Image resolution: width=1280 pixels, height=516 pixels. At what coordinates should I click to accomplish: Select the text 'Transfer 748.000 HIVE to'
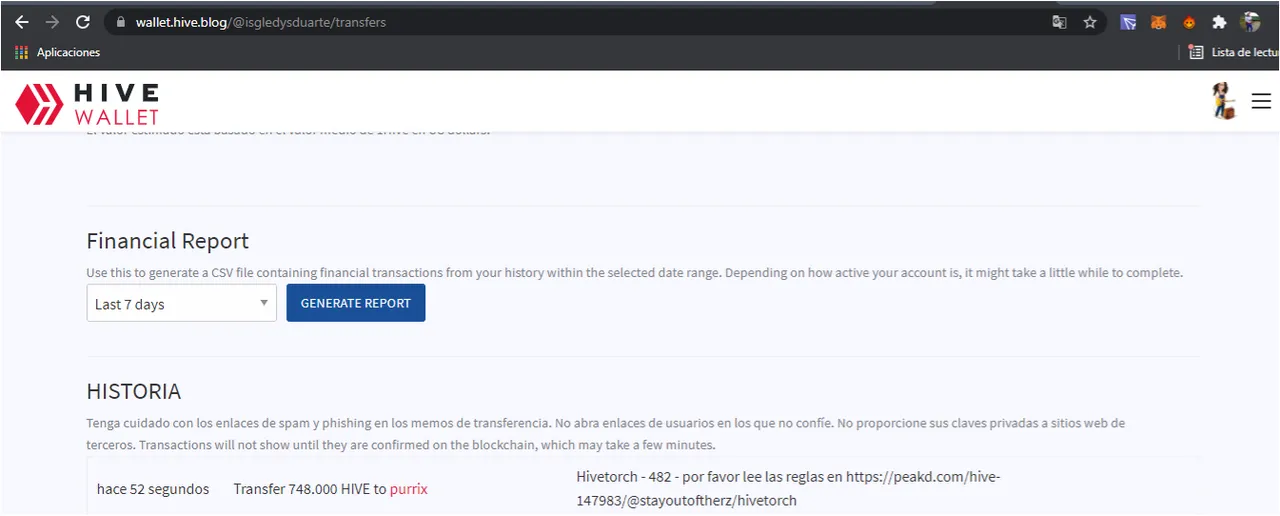pyautogui.click(x=310, y=489)
